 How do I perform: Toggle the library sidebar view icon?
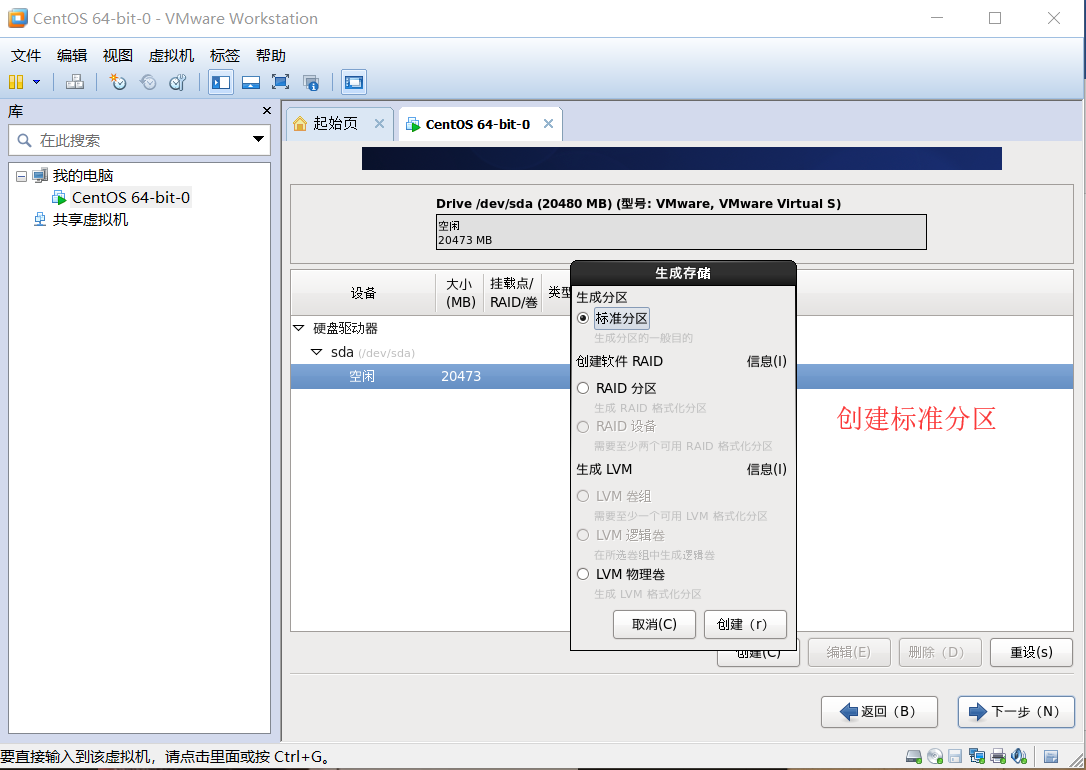(221, 82)
